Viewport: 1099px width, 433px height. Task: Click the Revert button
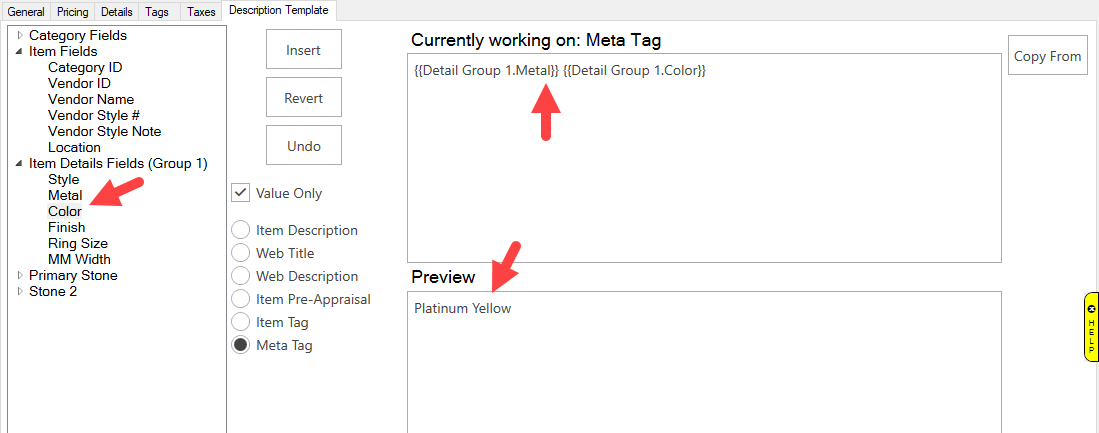pyautogui.click(x=304, y=98)
